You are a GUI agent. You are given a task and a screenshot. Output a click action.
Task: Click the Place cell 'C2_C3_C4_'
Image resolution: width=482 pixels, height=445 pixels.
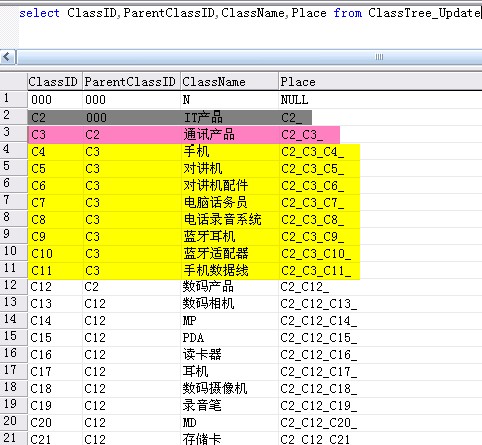[x=312, y=152]
